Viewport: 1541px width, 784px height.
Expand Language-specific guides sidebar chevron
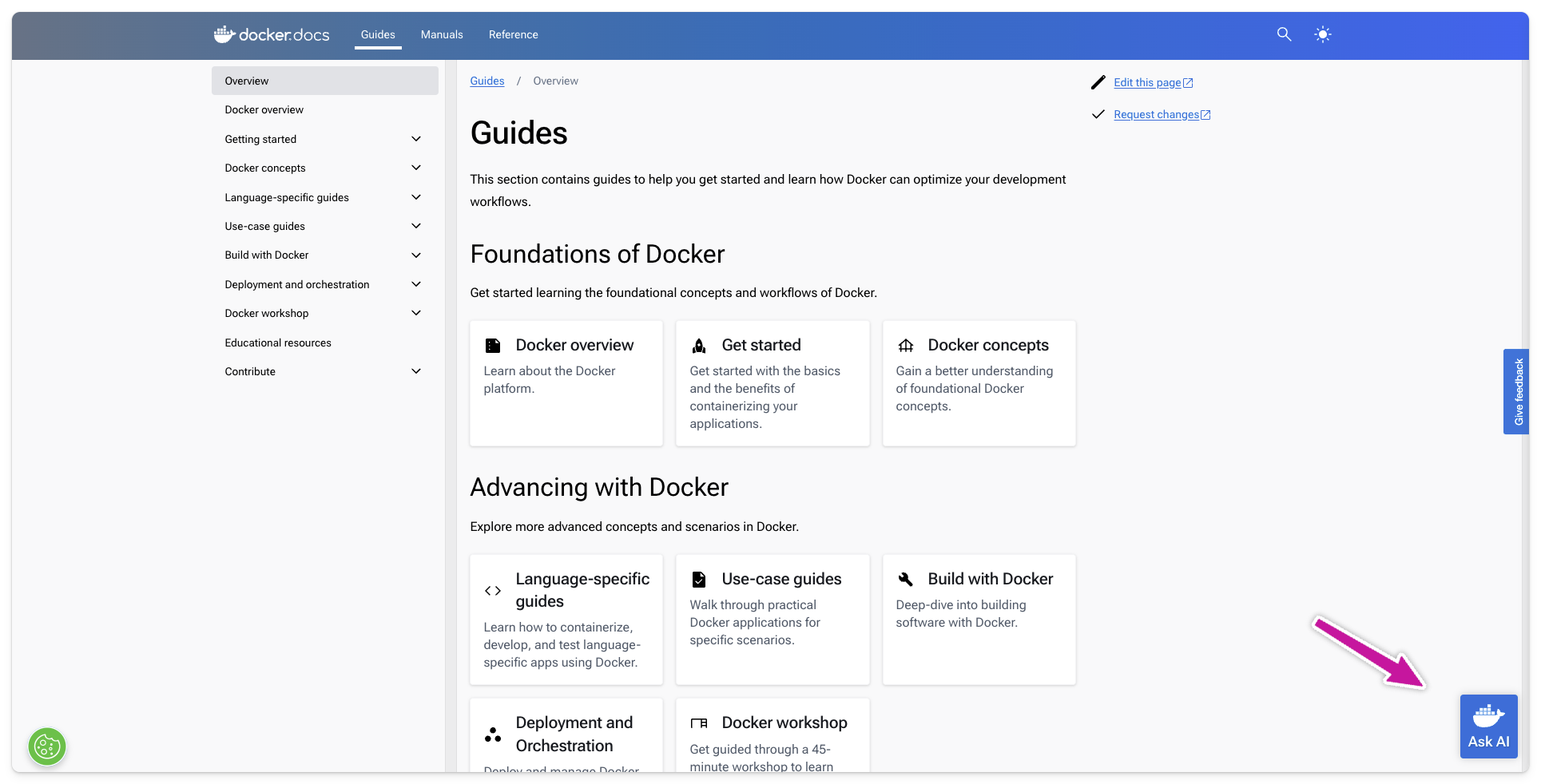415,197
